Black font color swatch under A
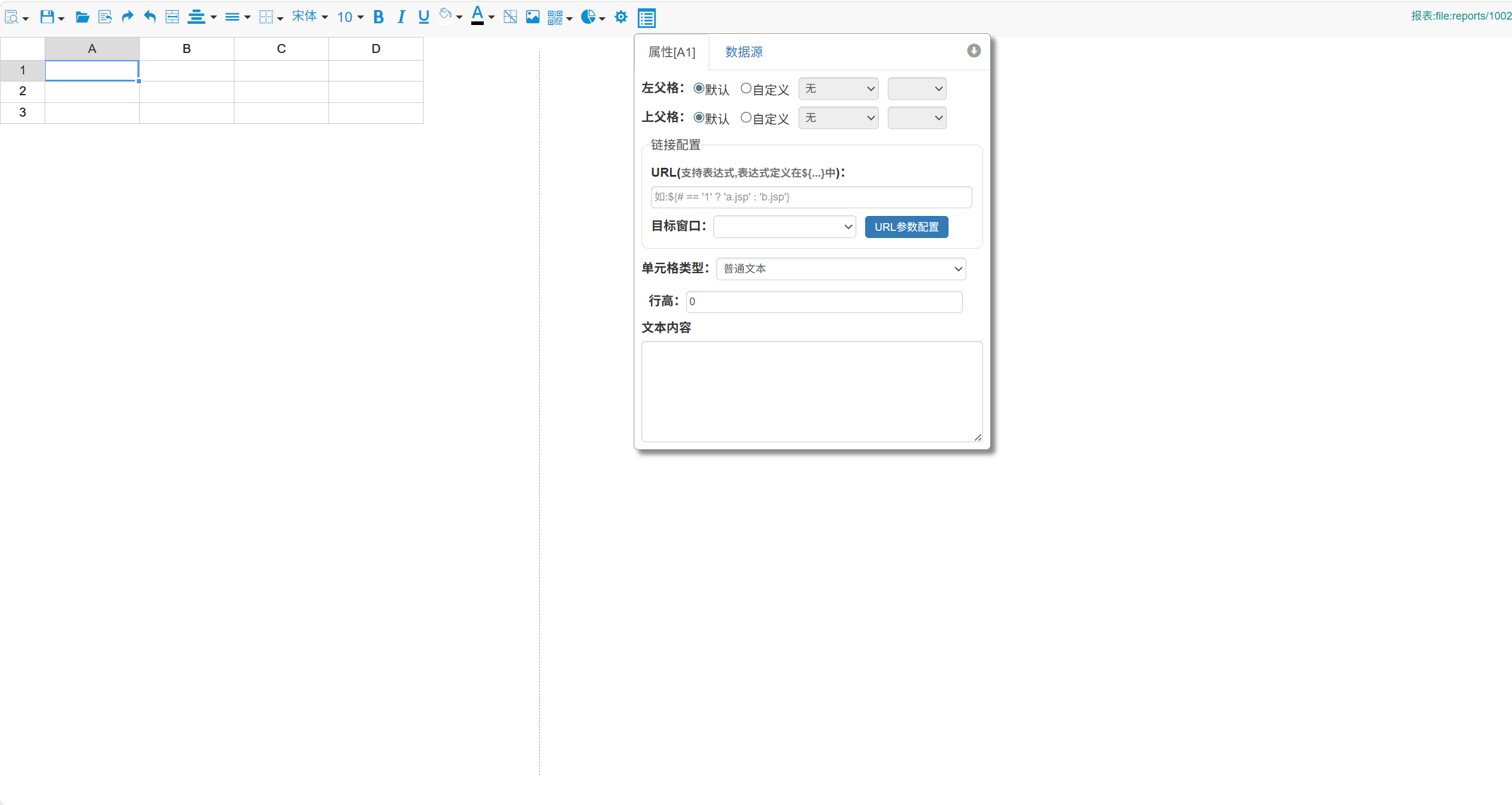The height and width of the screenshot is (805, 1512). [477, 23]
